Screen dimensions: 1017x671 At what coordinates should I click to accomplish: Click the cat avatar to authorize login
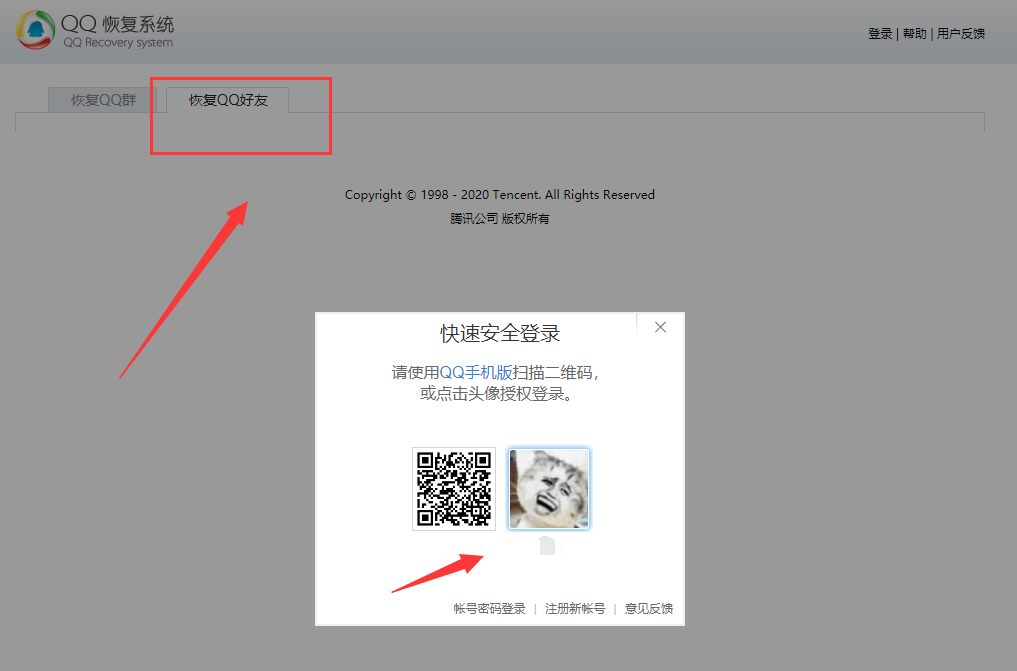549,489
